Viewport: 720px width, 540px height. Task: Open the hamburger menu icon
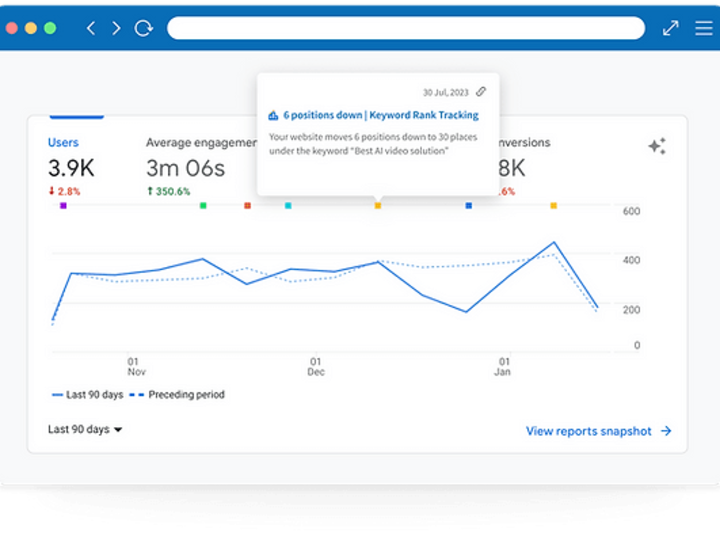[x=703, y=28]
